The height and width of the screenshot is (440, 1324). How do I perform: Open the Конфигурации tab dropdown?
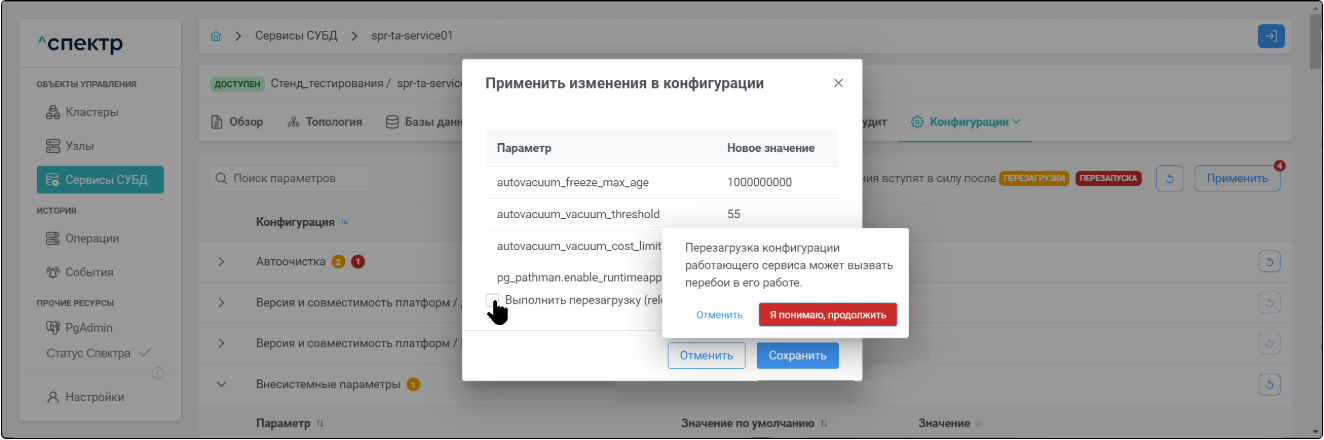966,122
